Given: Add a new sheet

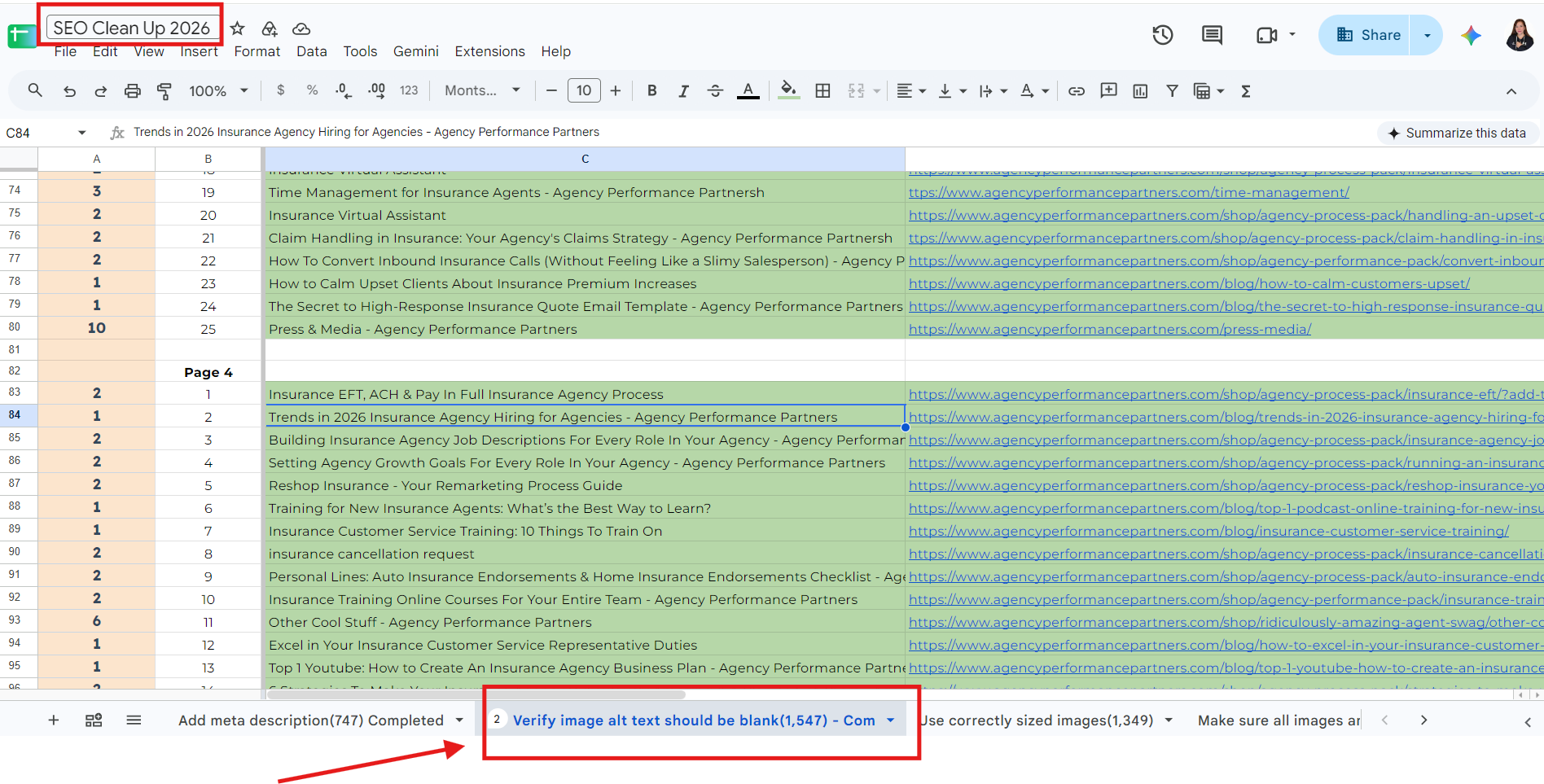Looking at the screenshot, I should click(54, 720).
